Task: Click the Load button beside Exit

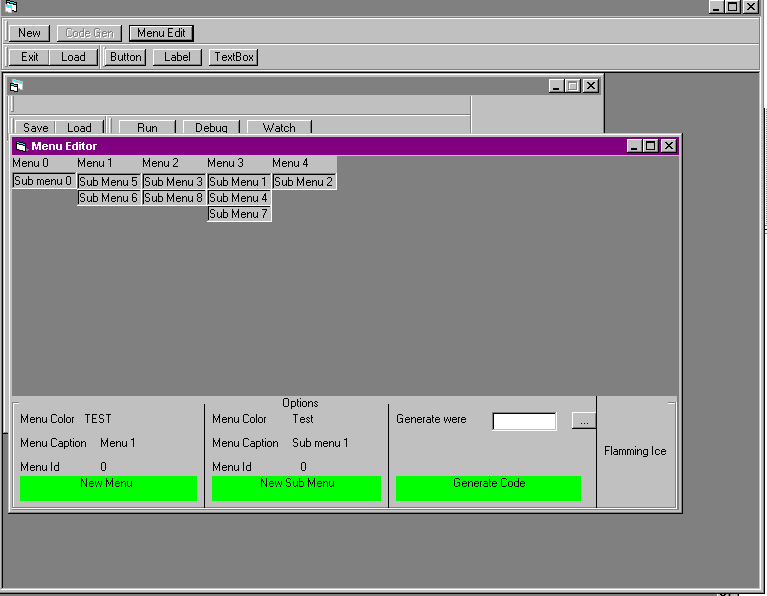Action: (73, 57)
